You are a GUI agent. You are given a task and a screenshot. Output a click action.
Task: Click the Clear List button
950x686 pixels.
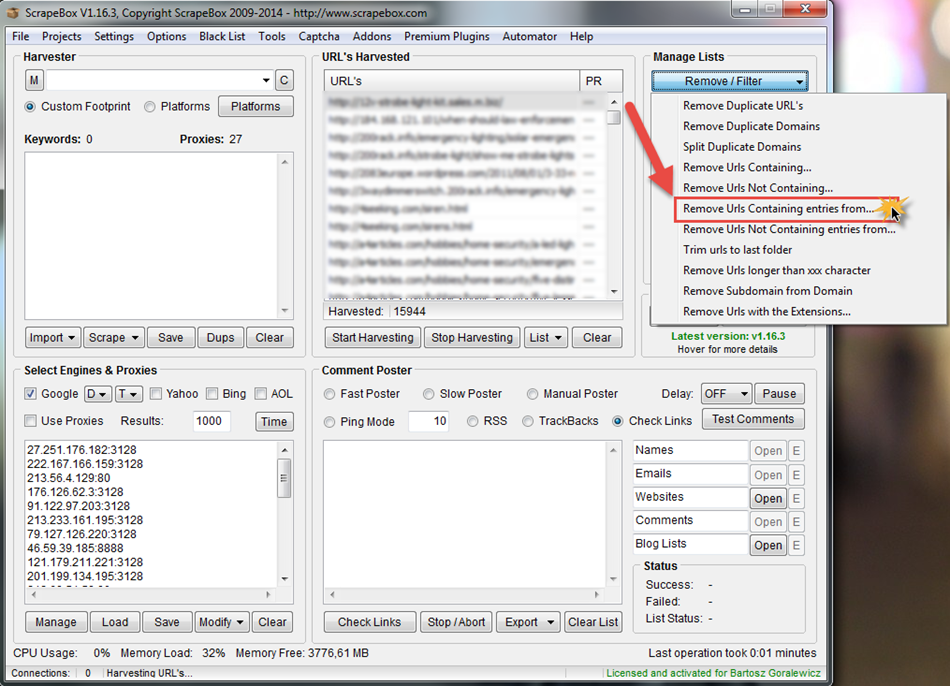(593, 622)
